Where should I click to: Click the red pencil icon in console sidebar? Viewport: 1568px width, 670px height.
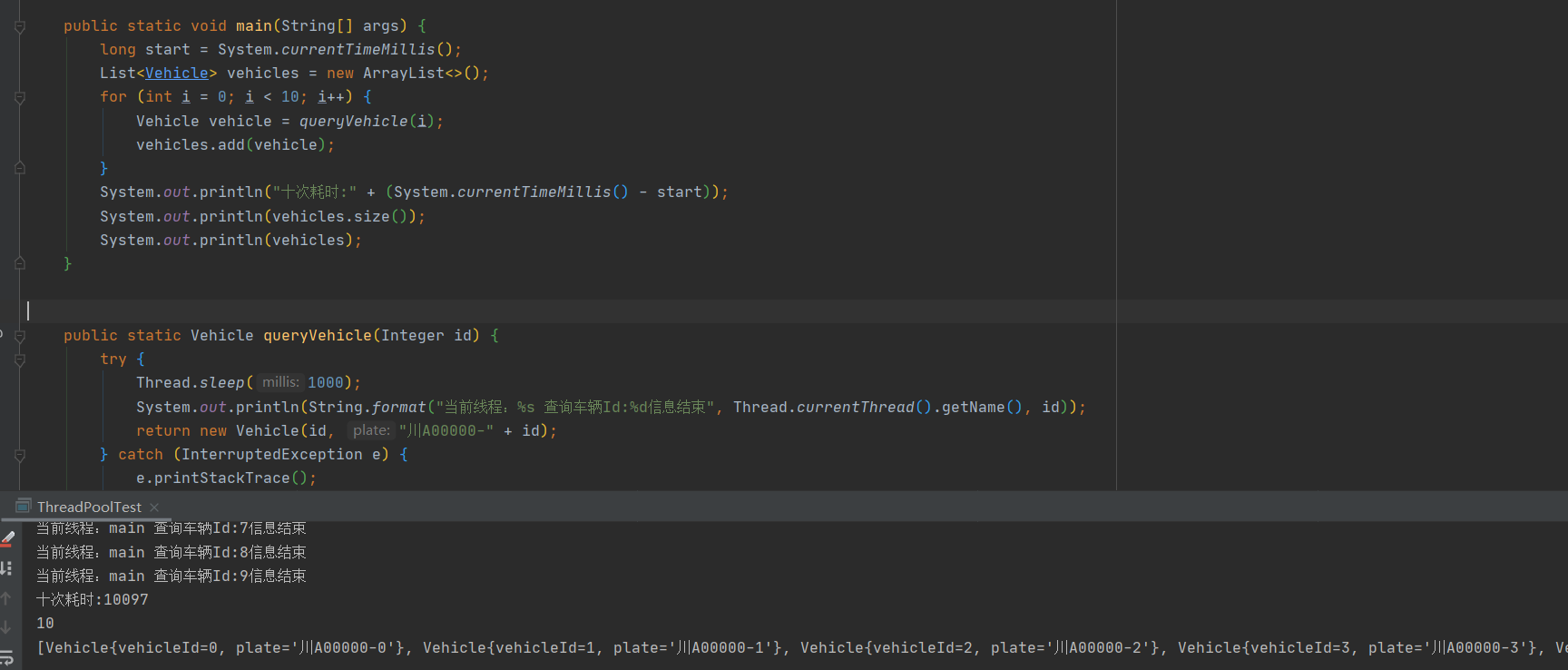[x=7, y=537]
